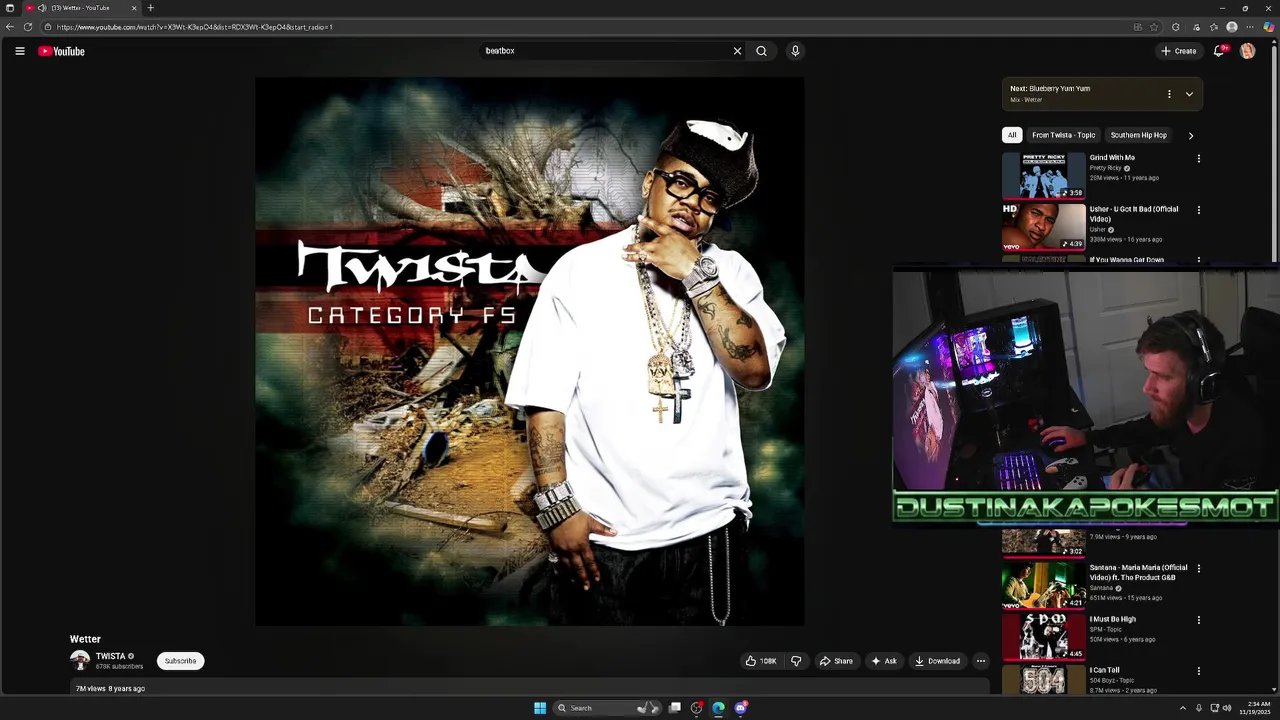Open Windows Start menu

(x=540, y=708)
